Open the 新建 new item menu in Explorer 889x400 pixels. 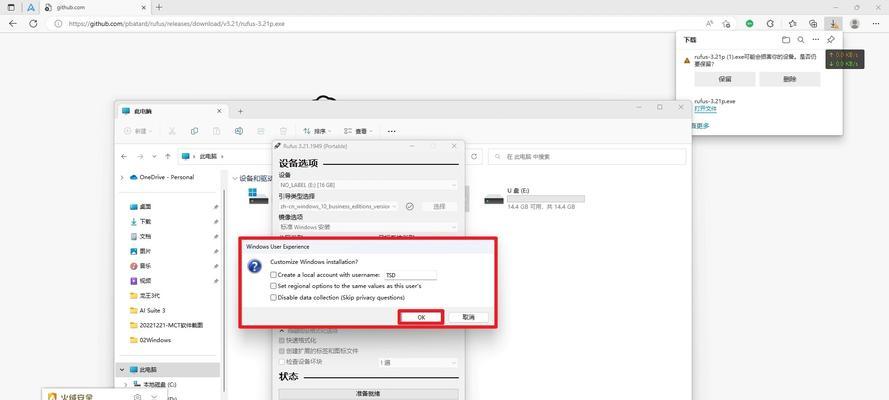tap(138, 131)
